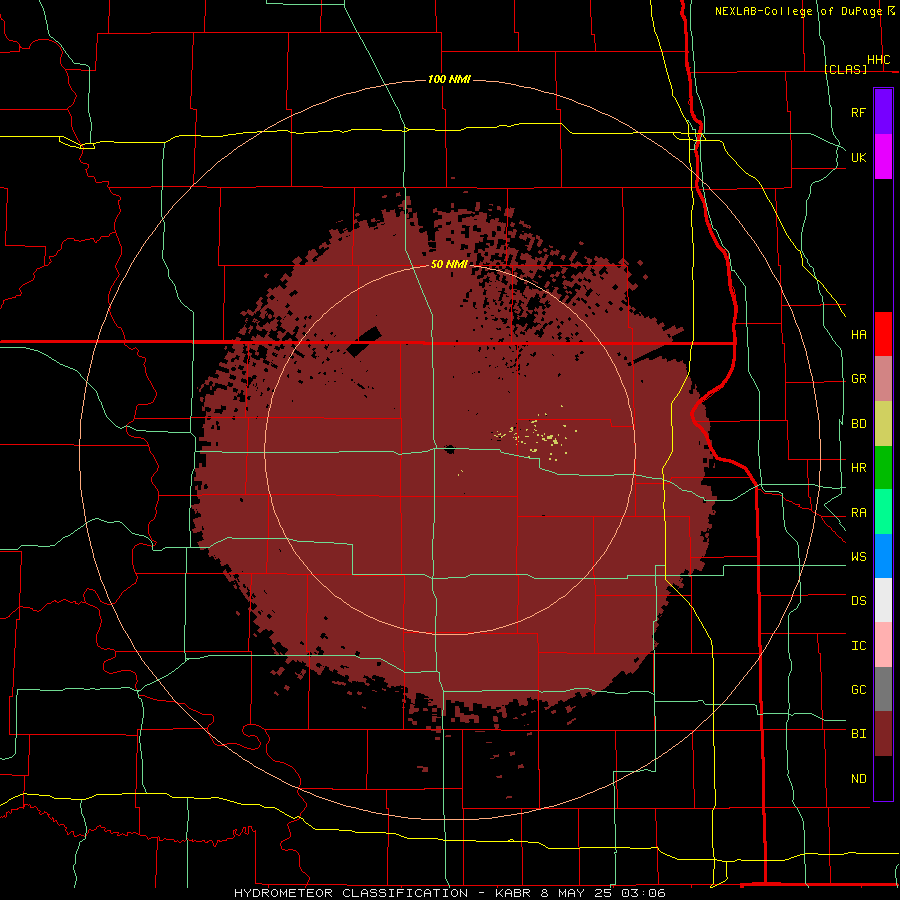Click the RF purple legend swatch
The width and height of the screenshot is (900, 900).
point(883,112)
